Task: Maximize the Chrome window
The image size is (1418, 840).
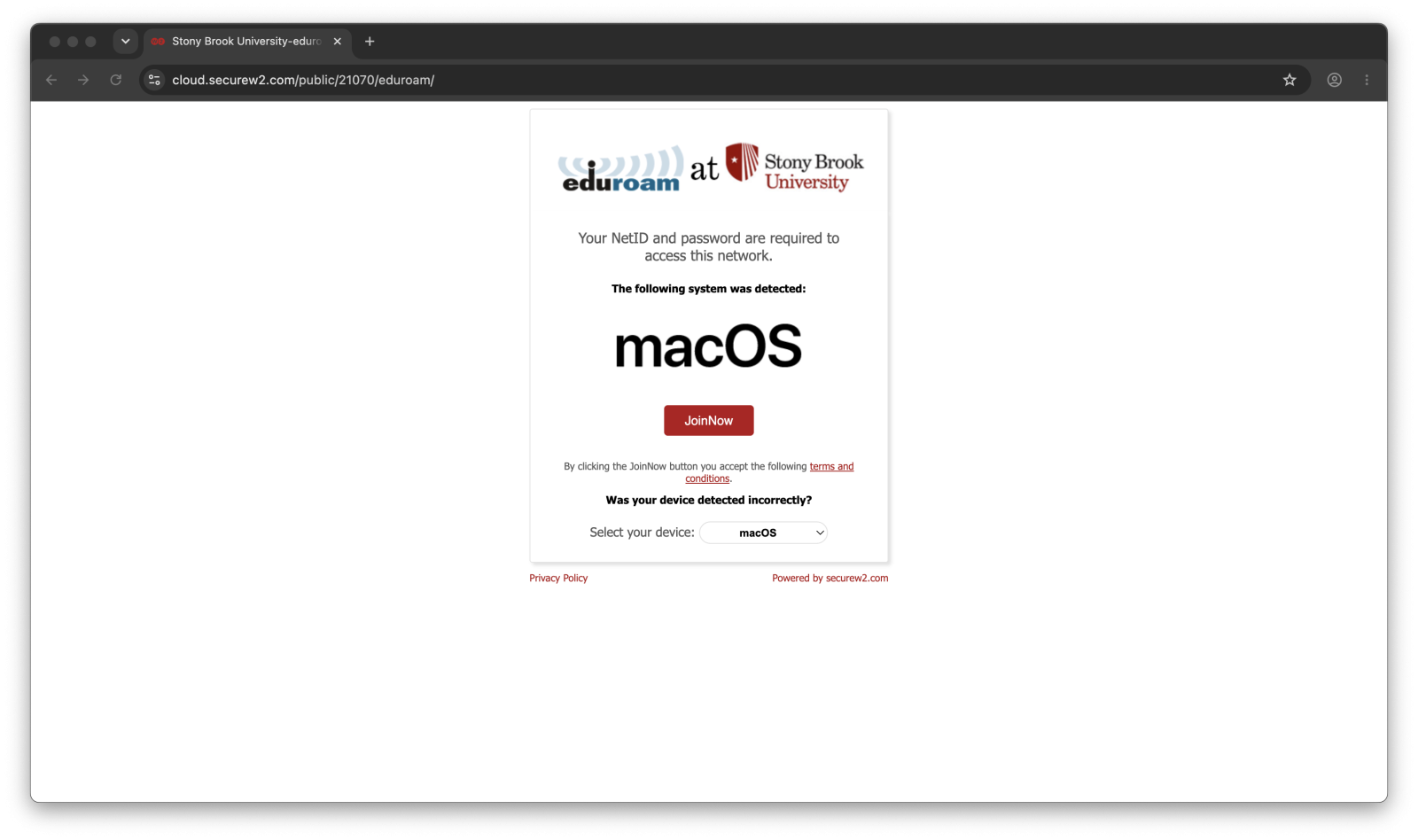Action: pyautogui.click(x=90, y=42)
